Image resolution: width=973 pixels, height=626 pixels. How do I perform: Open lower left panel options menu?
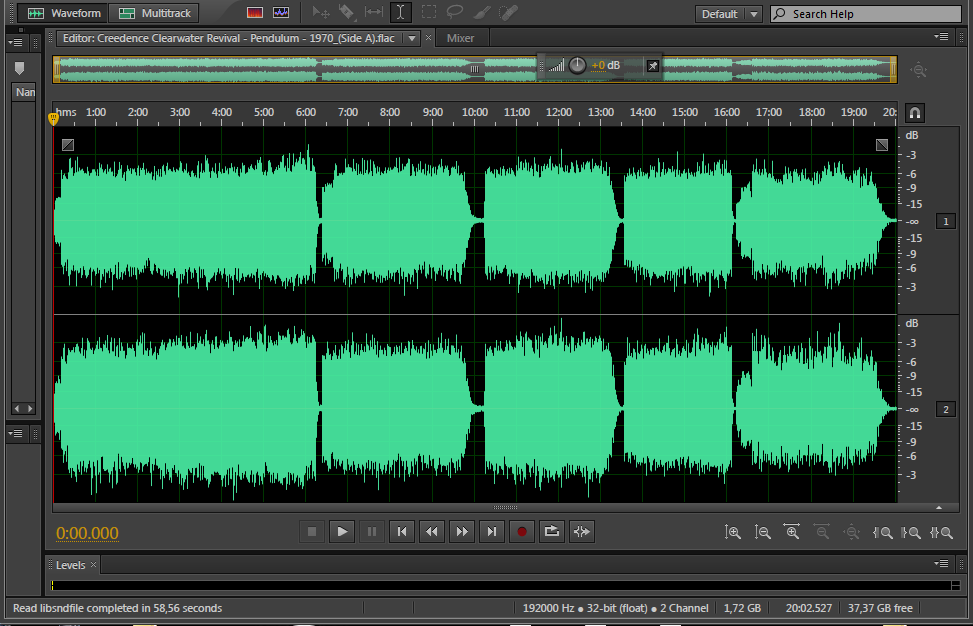(15, 433)
